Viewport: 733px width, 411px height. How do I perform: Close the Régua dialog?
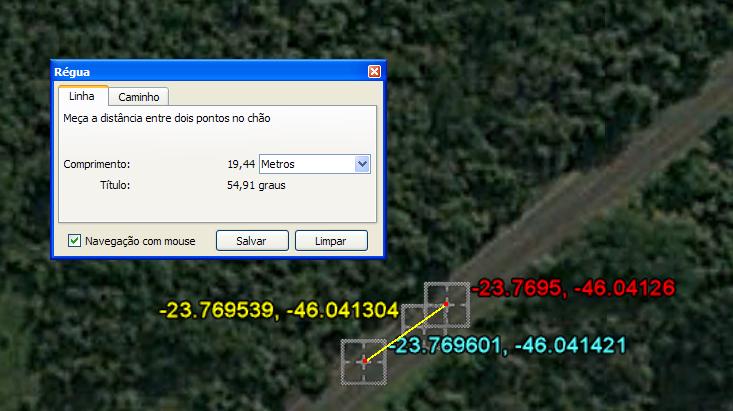[x=374, y=72]
